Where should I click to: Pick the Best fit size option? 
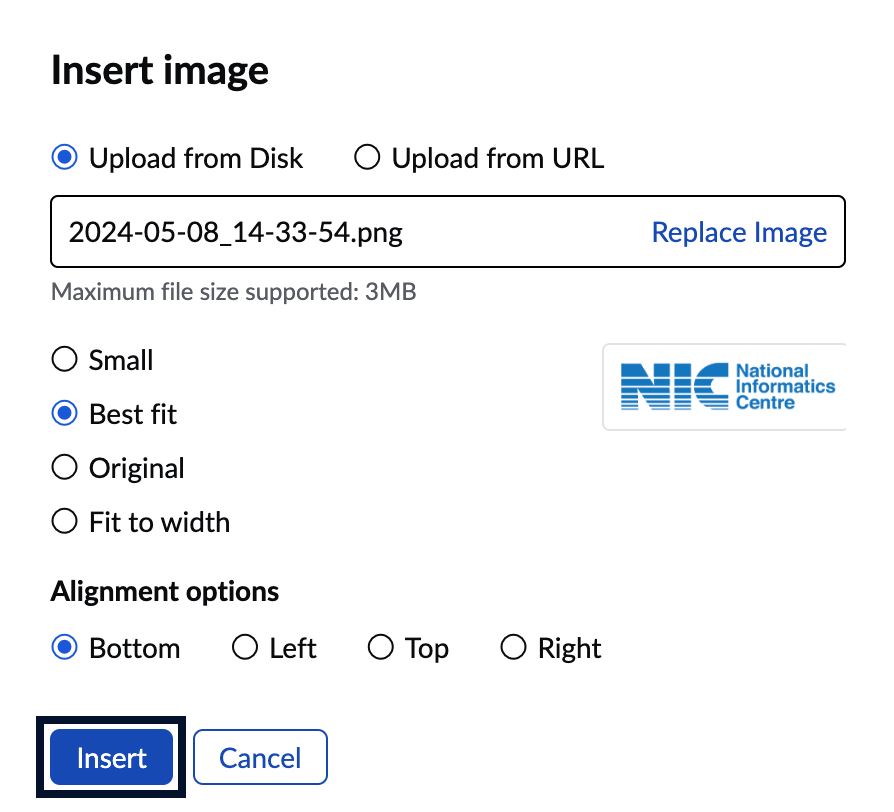coord(65,414)
